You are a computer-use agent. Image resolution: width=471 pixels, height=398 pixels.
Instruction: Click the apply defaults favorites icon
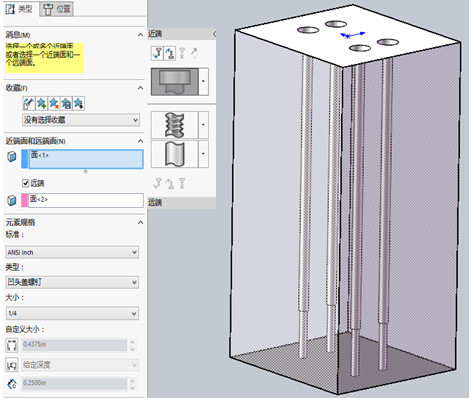[x=29, y=103]
